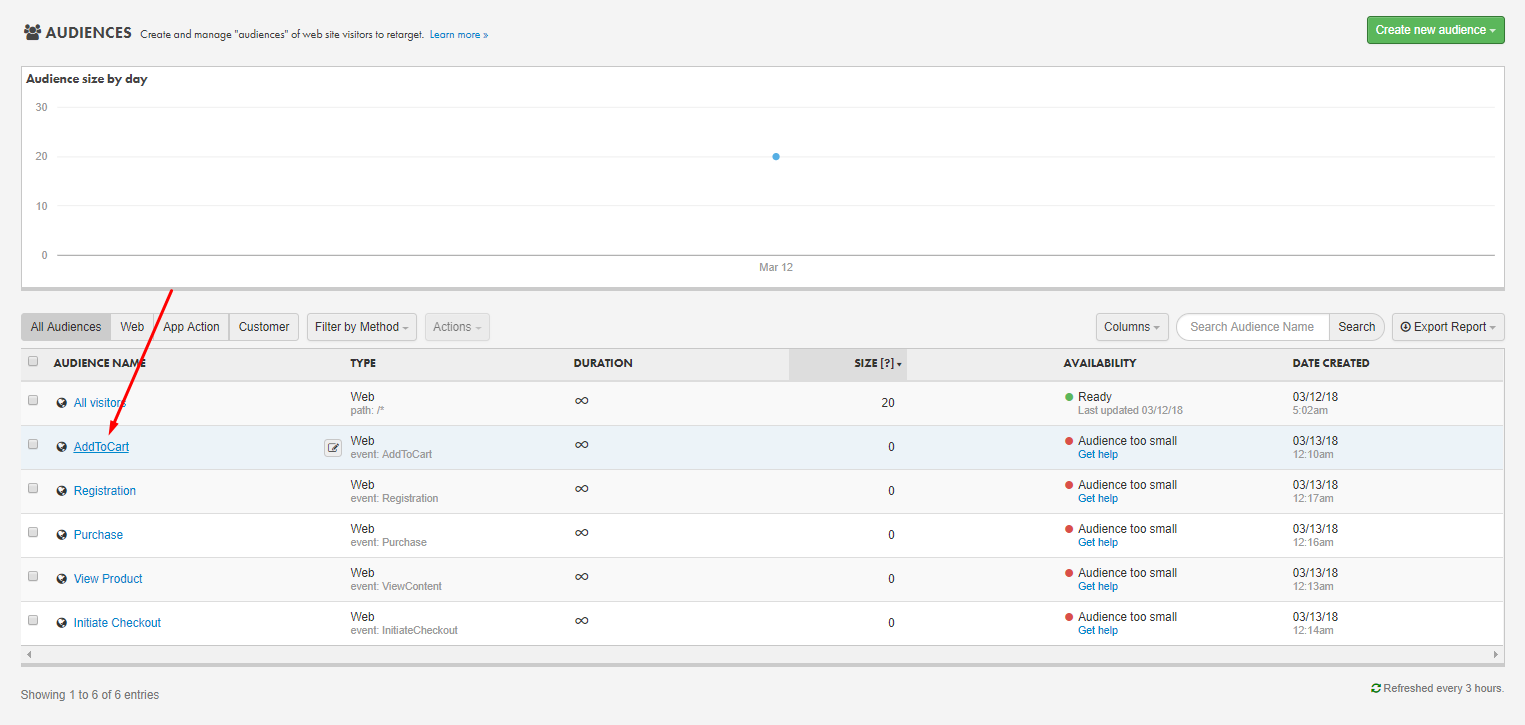Sort by Audience Name column header

[100, 363]
